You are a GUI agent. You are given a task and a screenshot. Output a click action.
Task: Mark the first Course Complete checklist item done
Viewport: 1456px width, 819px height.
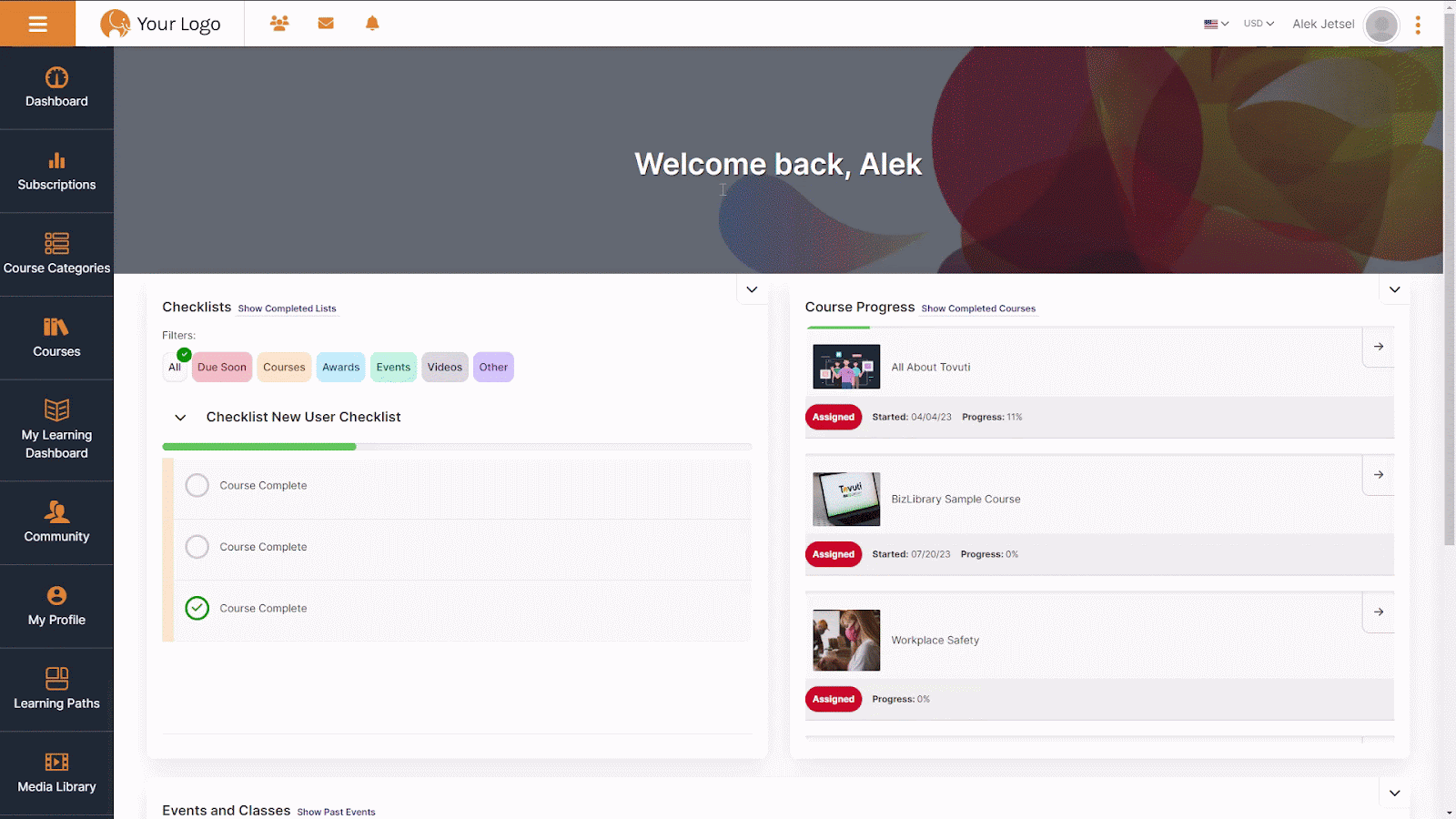(197, 485)
